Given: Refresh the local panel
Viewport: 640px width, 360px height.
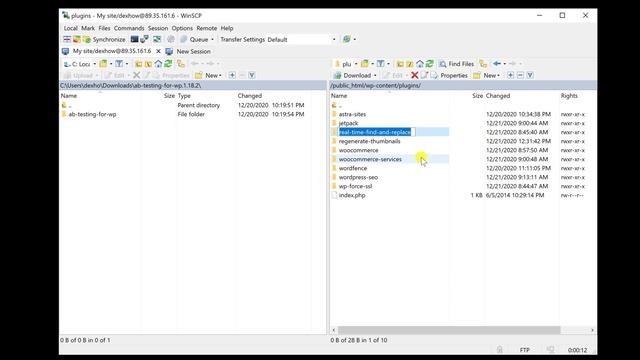Looking at the screenshot, I should click(x=168, y=64).
